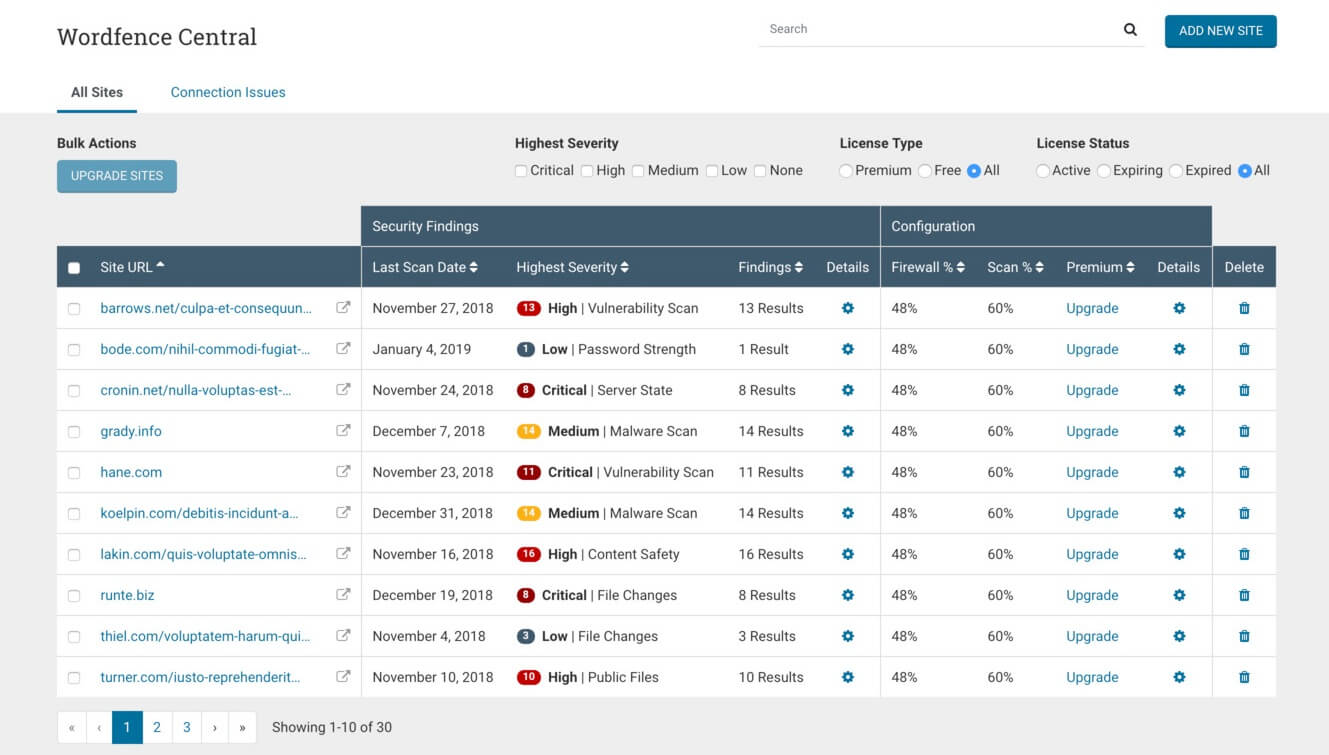Open the runte.biz site link
The height and width of the screenshot is (755, 1329).
point(127,595)
